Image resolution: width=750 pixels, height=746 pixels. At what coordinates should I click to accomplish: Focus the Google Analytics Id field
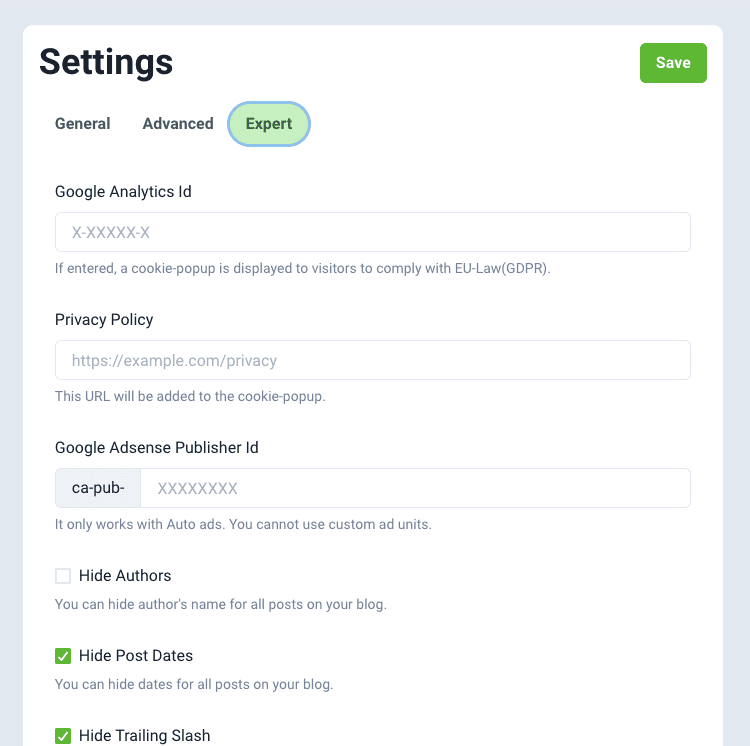click(372, 232)
